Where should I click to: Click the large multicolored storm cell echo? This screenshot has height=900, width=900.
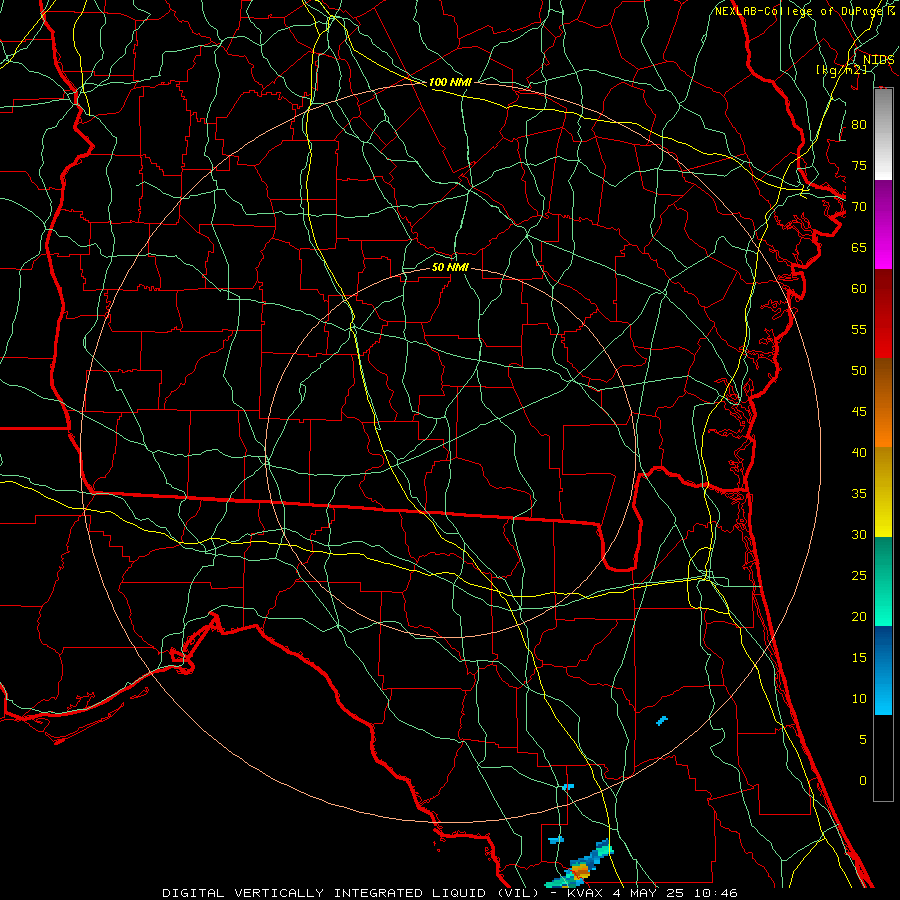click(x=579, y=865)
